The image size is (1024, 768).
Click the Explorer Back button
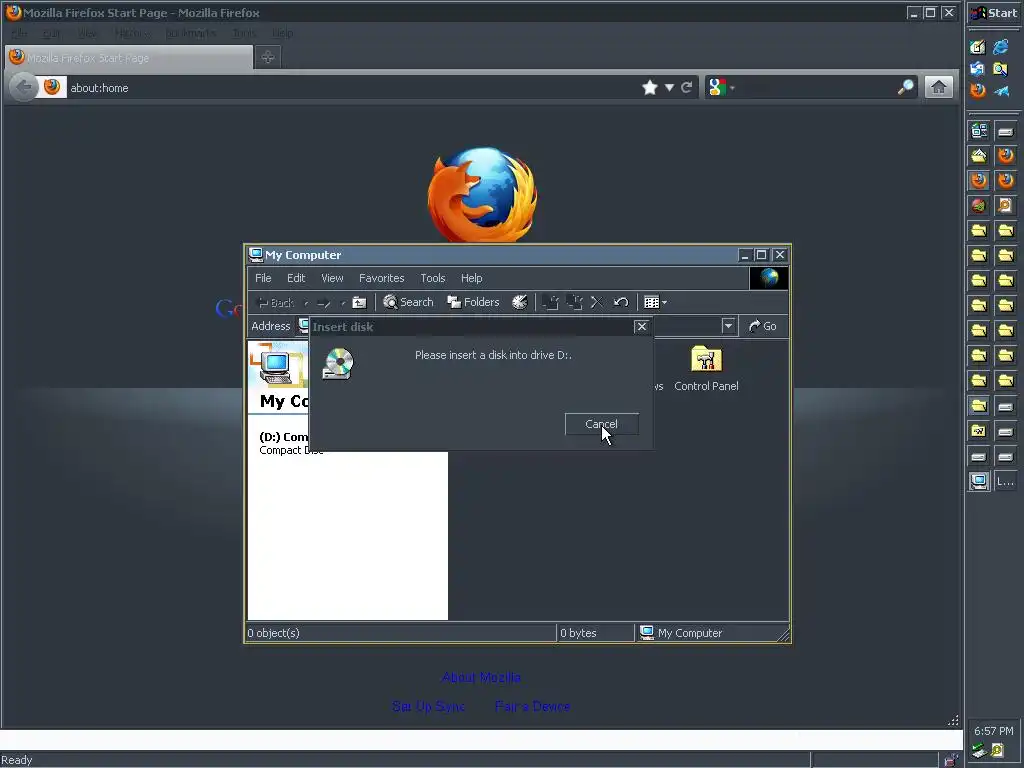[276, 303]
